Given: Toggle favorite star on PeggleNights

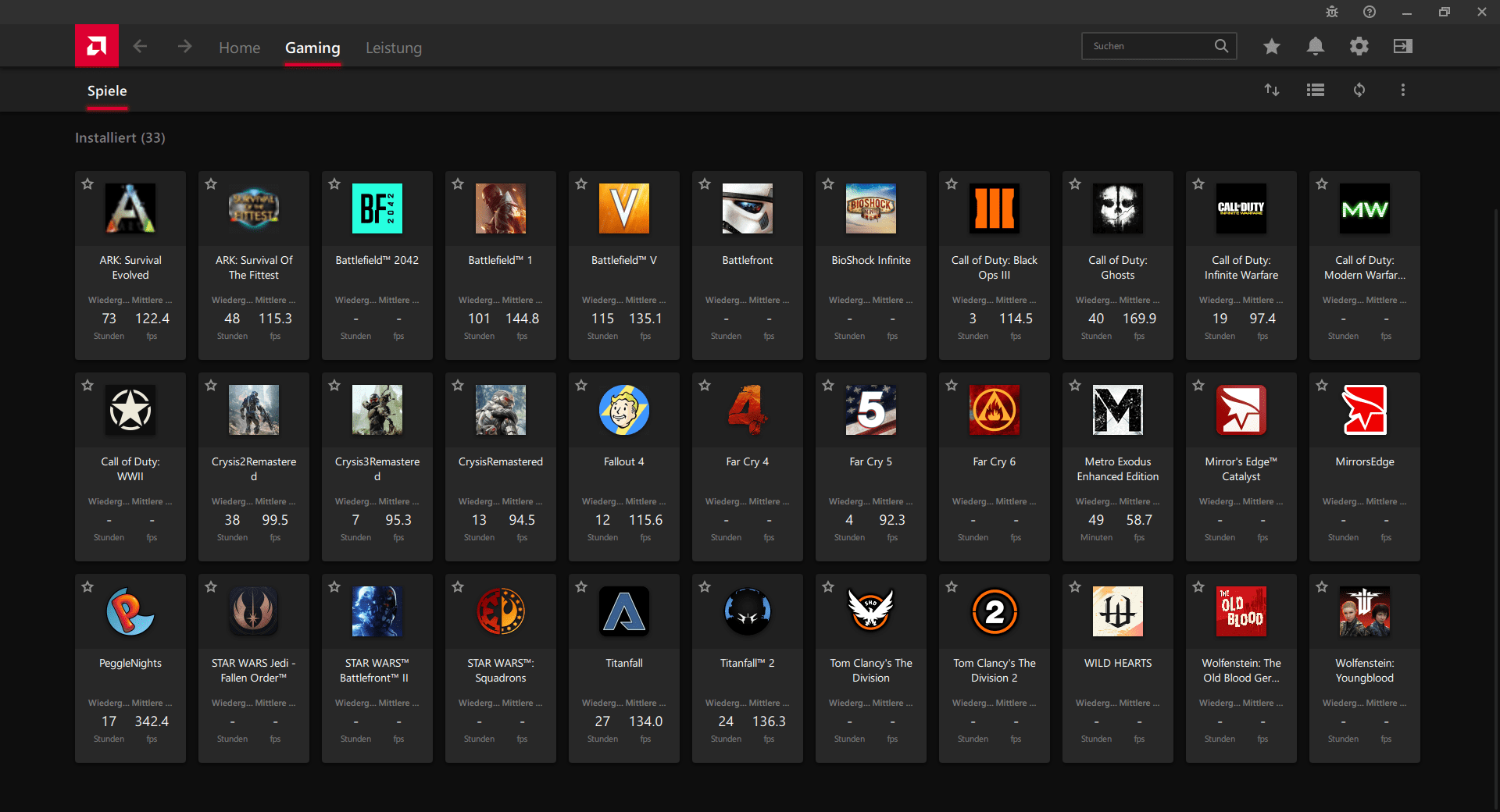Looking at the screenshot, I should [x=87, y=587].
